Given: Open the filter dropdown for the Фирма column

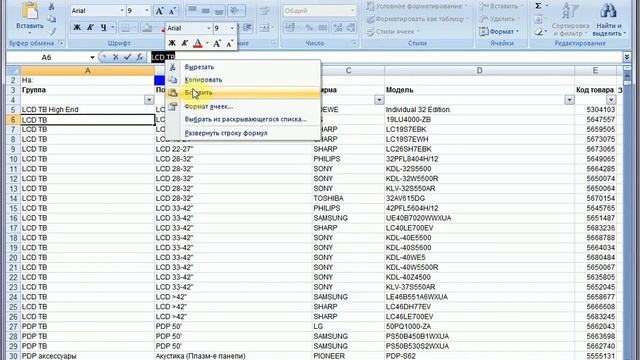Looking at the screenshot, I should pos(379,100).
